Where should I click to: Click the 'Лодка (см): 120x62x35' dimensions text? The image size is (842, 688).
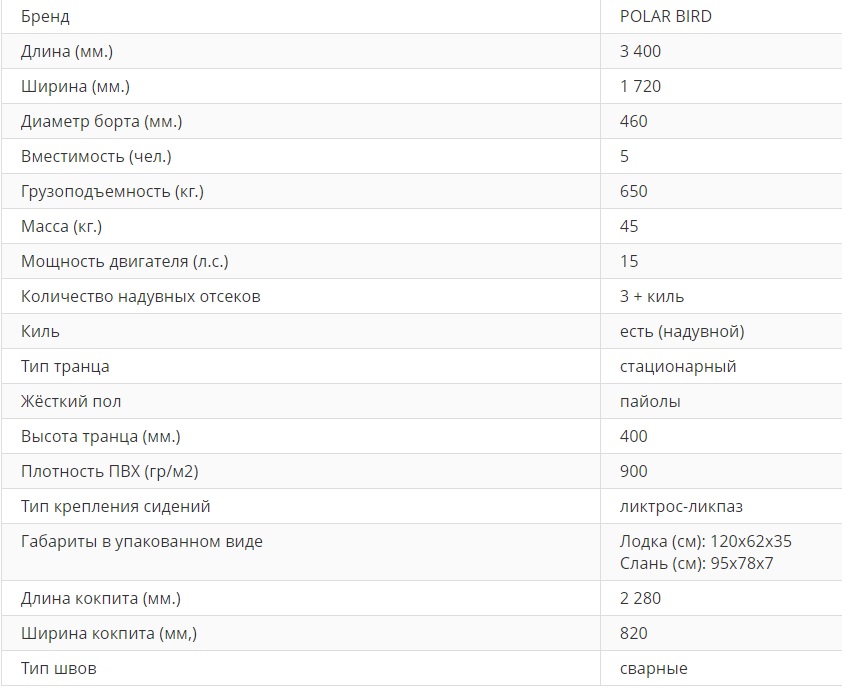tap(706, 542)
